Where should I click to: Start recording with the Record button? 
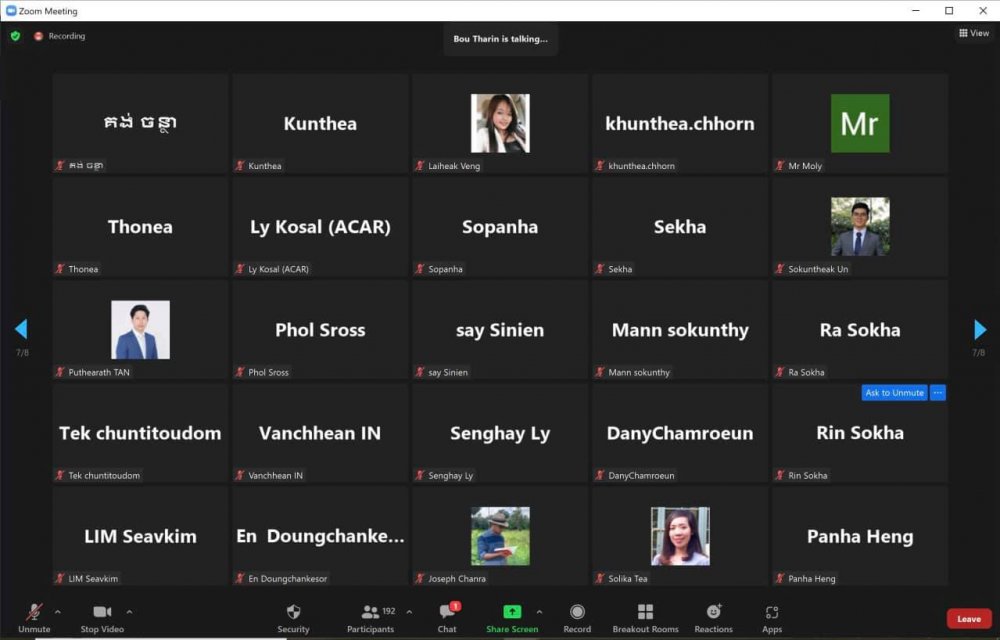click(x=577, y=612)
